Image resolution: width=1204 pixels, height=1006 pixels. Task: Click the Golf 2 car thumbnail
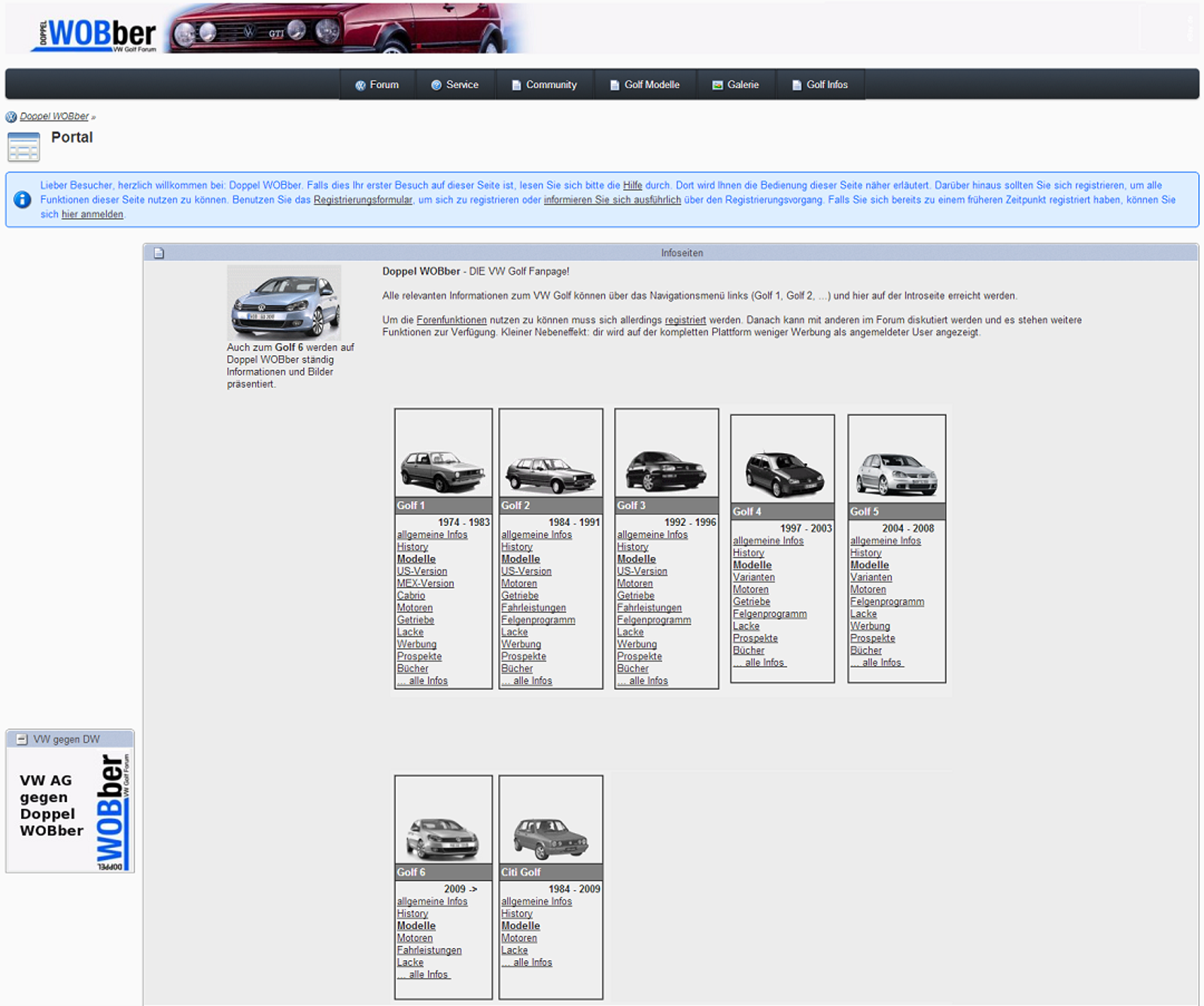tap(551, 473)
